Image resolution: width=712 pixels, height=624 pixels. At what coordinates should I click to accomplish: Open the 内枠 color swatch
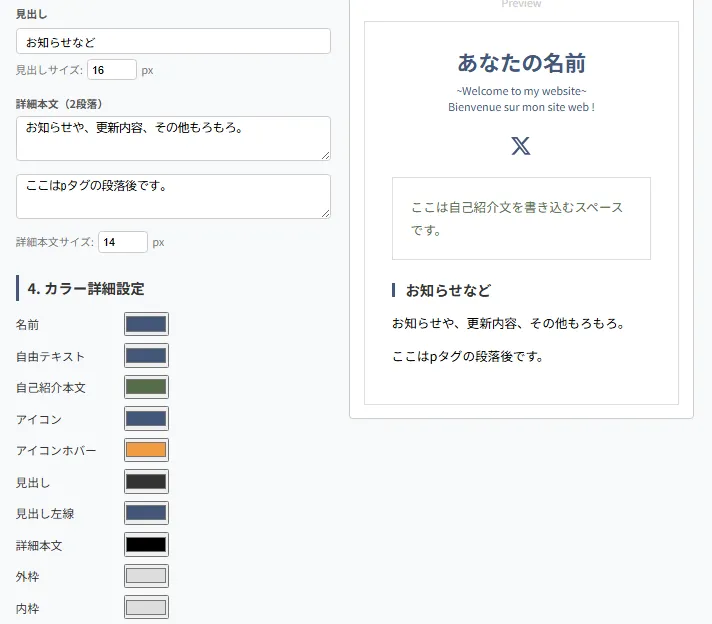146,608
